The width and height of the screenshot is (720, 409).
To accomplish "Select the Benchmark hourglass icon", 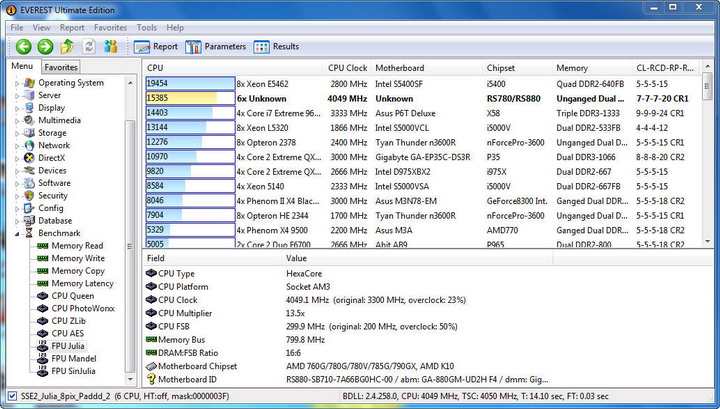I will pyautogui.click(x=29, y=233).
